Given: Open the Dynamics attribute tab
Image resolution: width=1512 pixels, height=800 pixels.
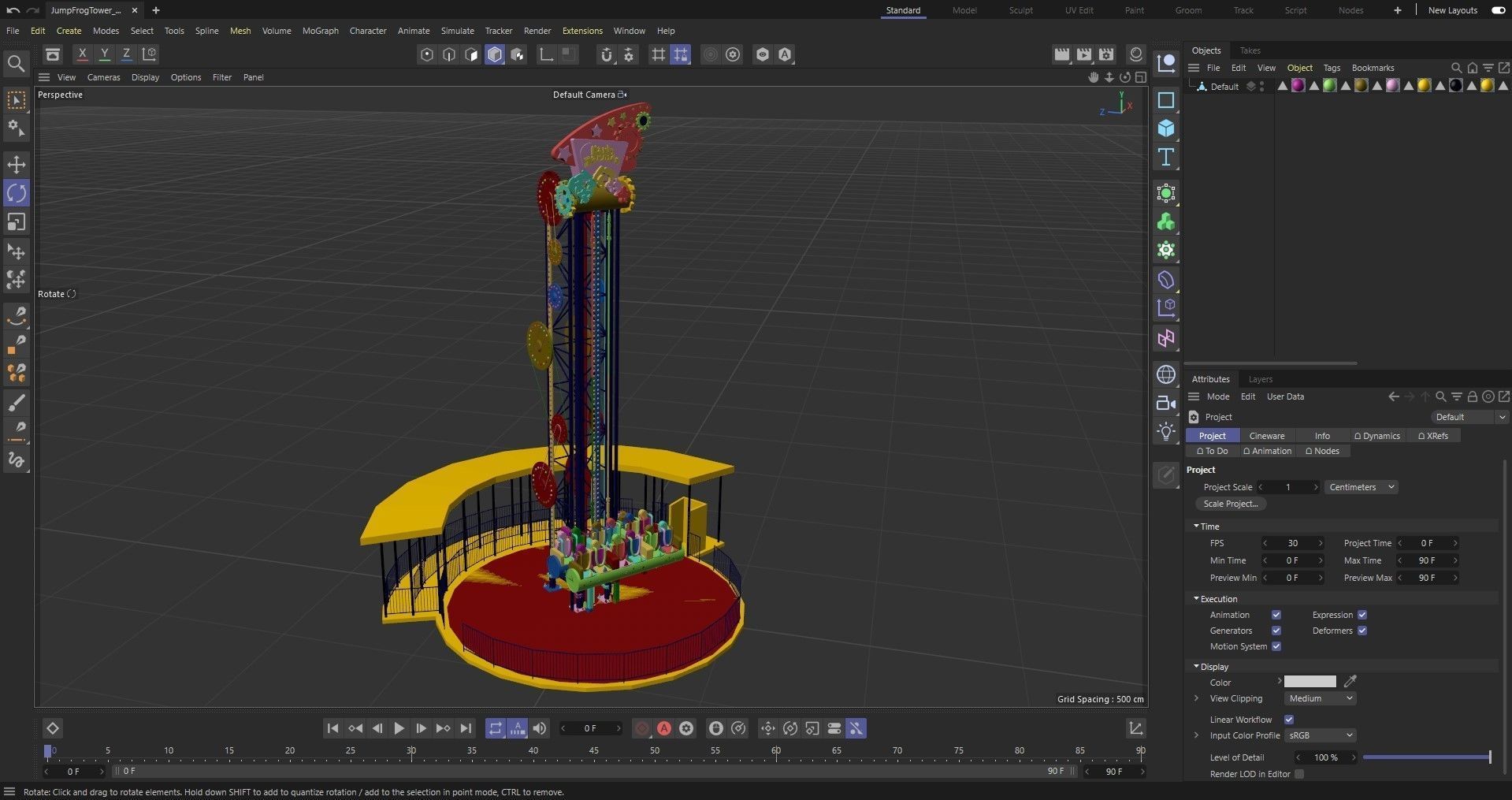Looking at the screenshot, I should click(x=1377, y=436).
